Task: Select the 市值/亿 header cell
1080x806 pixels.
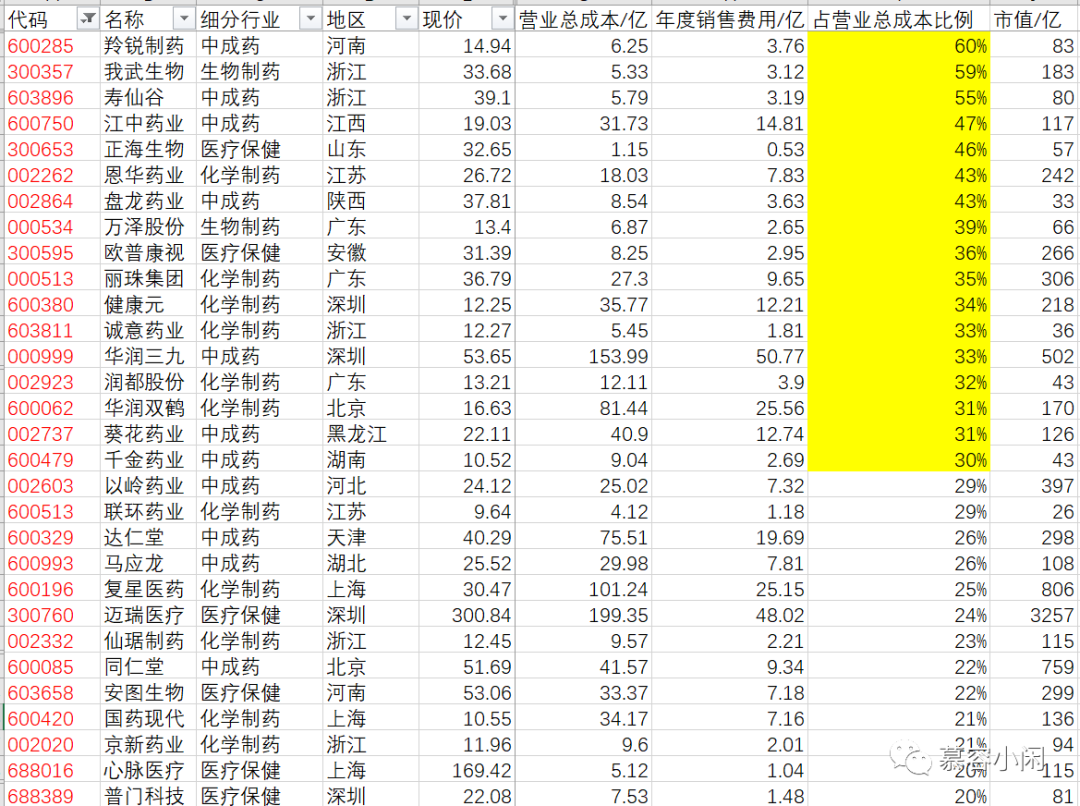Action: coord(1035,19)
